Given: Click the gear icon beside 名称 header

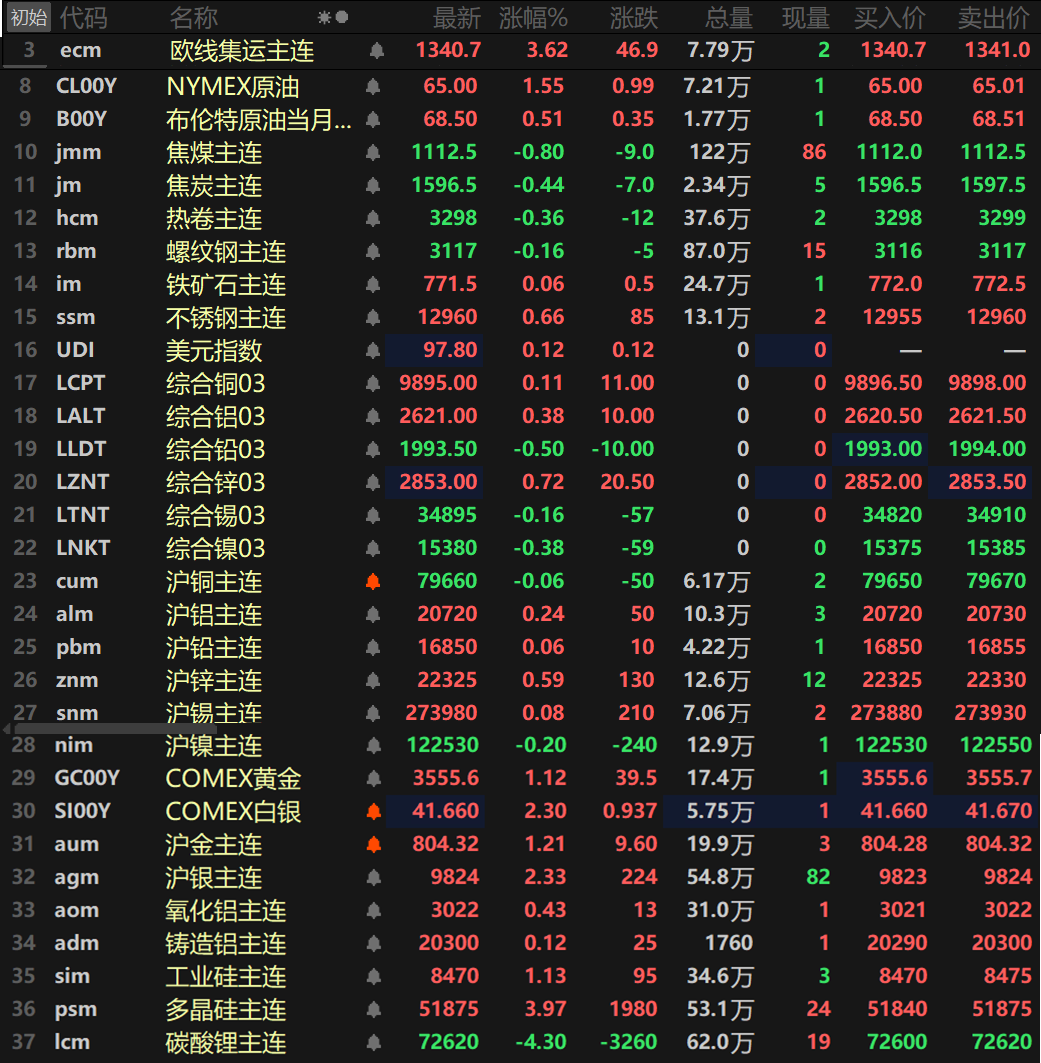Looking at the screenshot, I should pos(324,17).
